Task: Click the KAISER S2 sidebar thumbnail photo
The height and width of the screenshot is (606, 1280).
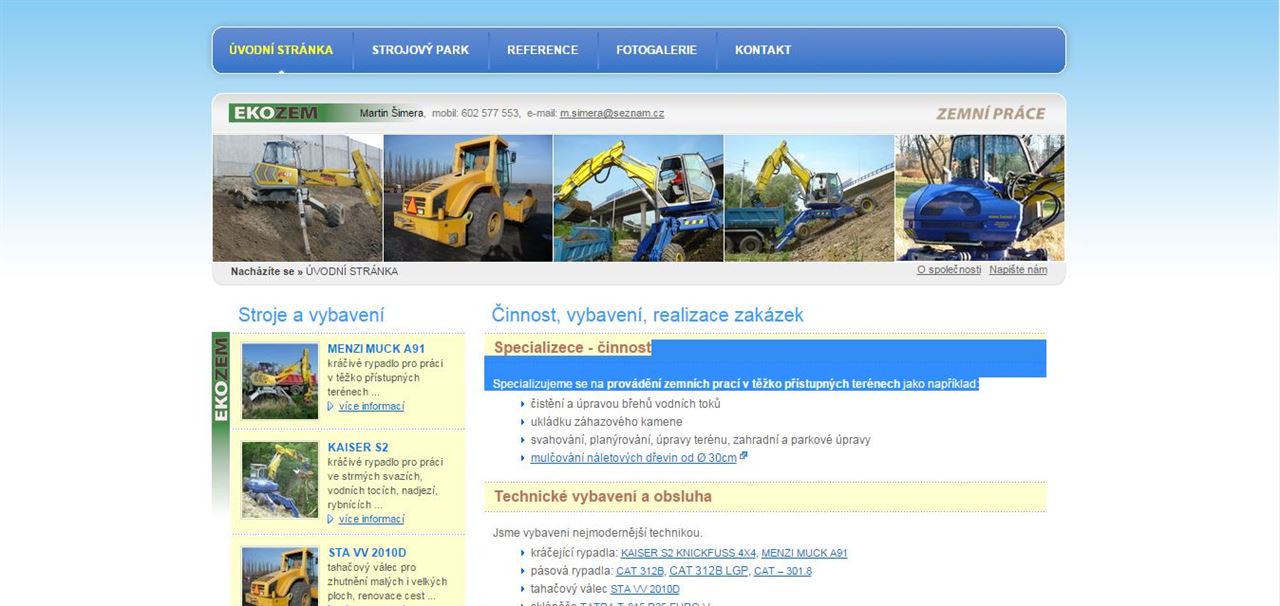Action: click(280, 480)
